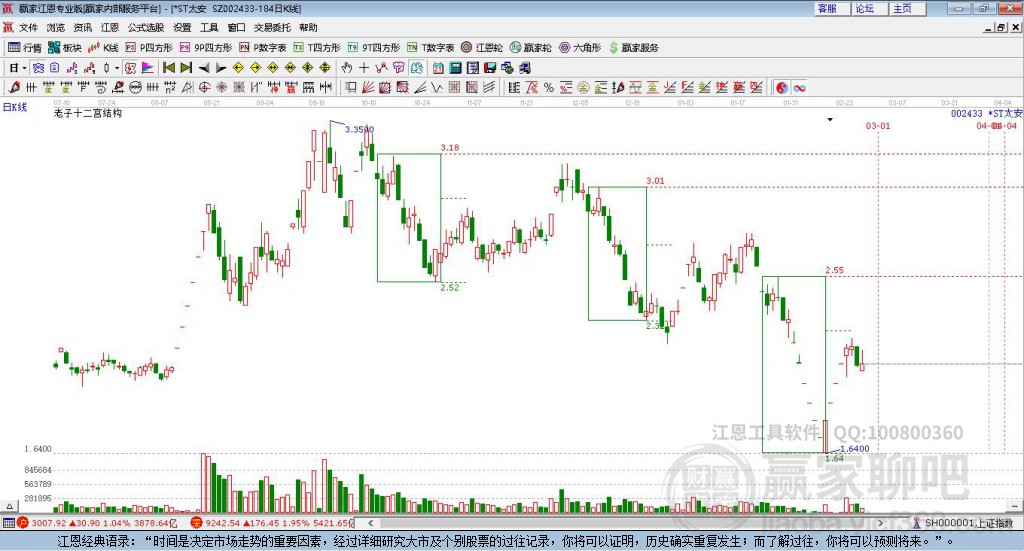
Task: Open the small chart dropdown triangle
Action: pos(830,119)
